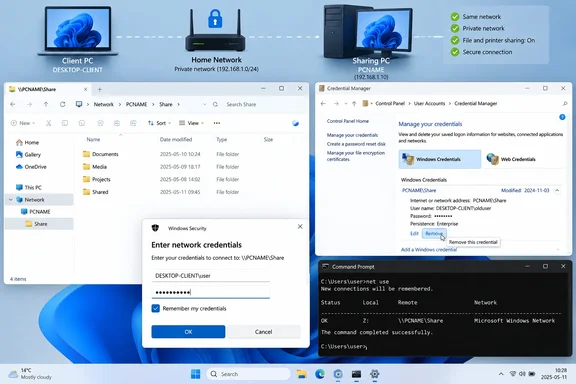Click OK in the credentials dialog
576x384 pixels.
coord(188,332)
